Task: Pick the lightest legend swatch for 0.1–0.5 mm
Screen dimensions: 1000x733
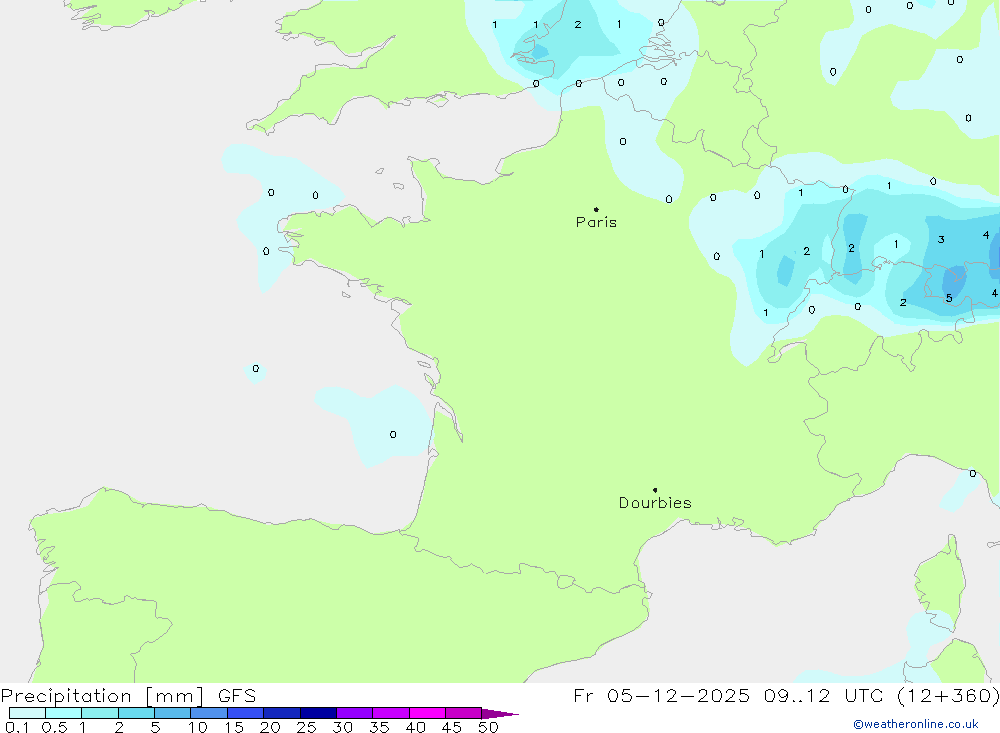Action: (27, 713)
